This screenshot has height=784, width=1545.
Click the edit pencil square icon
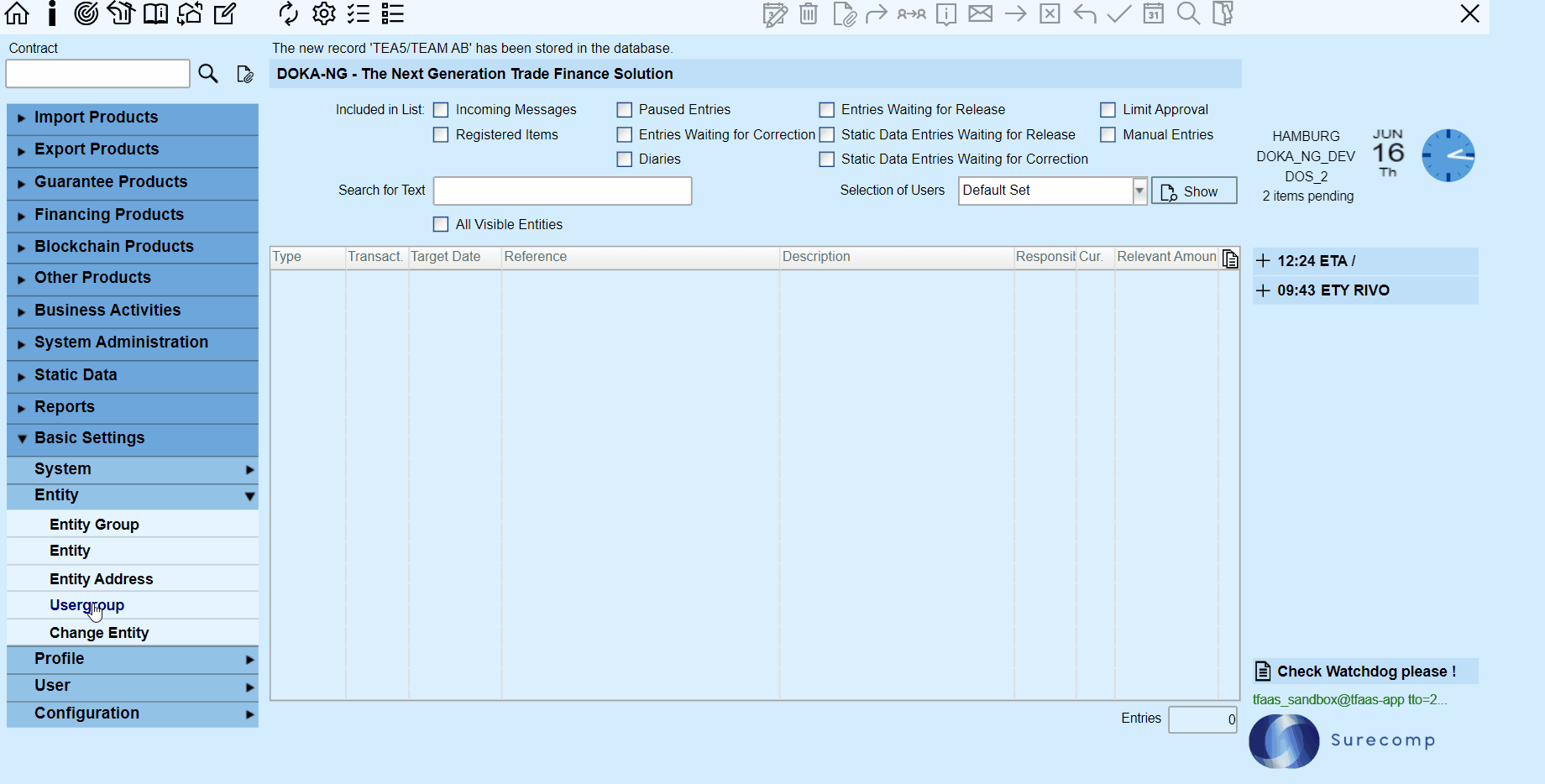[224, 13]
